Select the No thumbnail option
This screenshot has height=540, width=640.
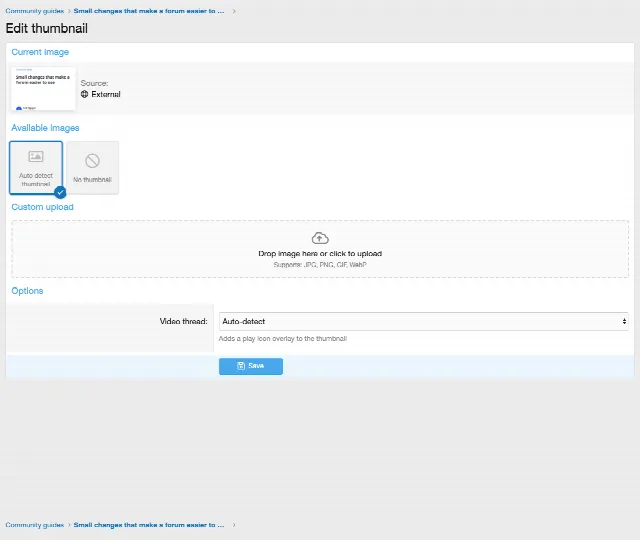pyautogui.click(x=92, y=167)
